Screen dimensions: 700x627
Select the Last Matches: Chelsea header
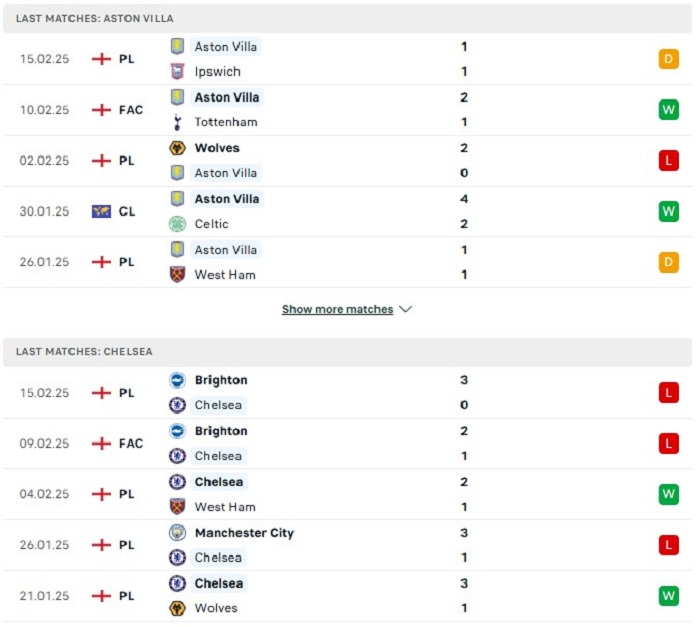[x=347, y=352]
